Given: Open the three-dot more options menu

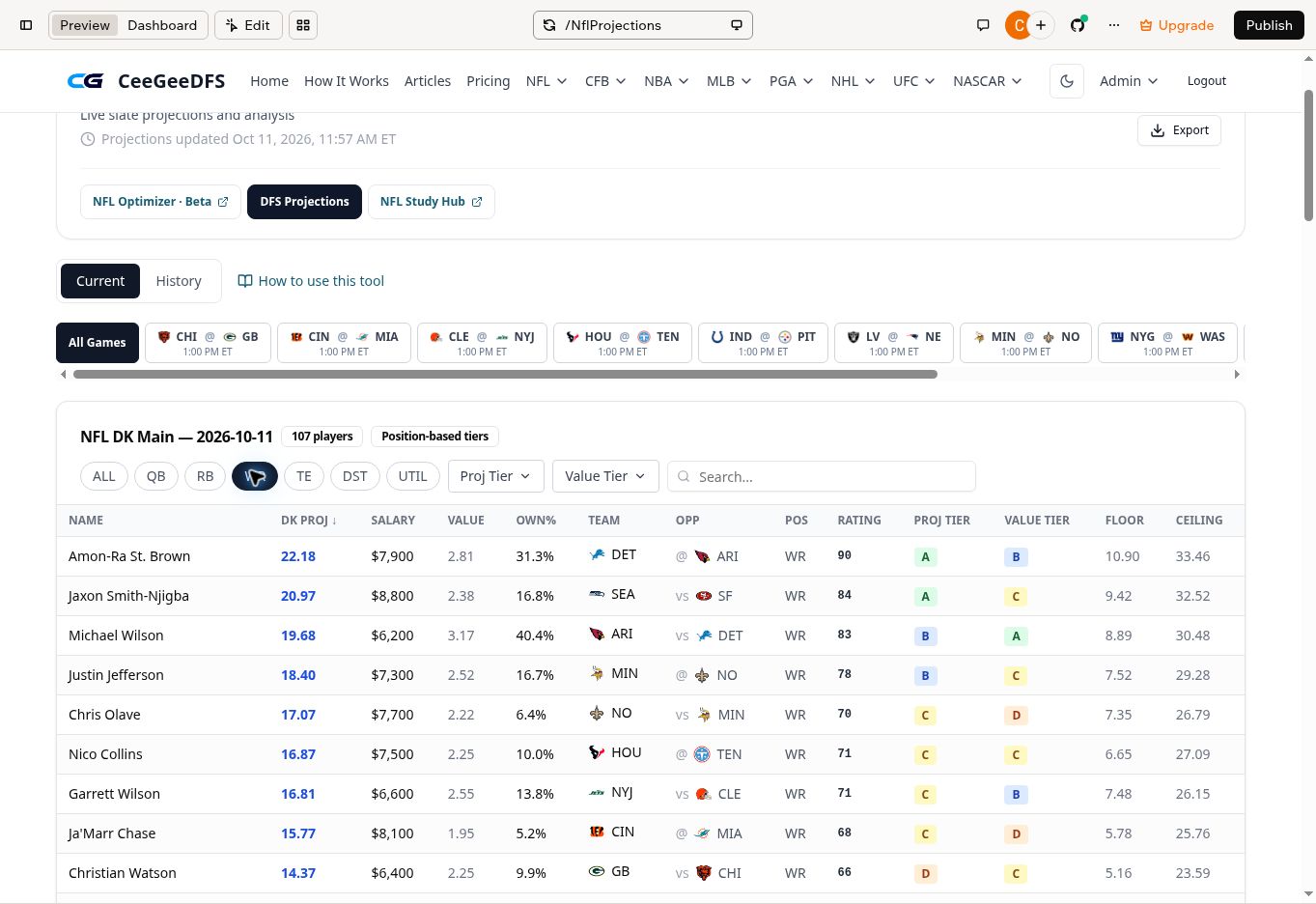Looking at the screenshot, I should coord(1113,25).
